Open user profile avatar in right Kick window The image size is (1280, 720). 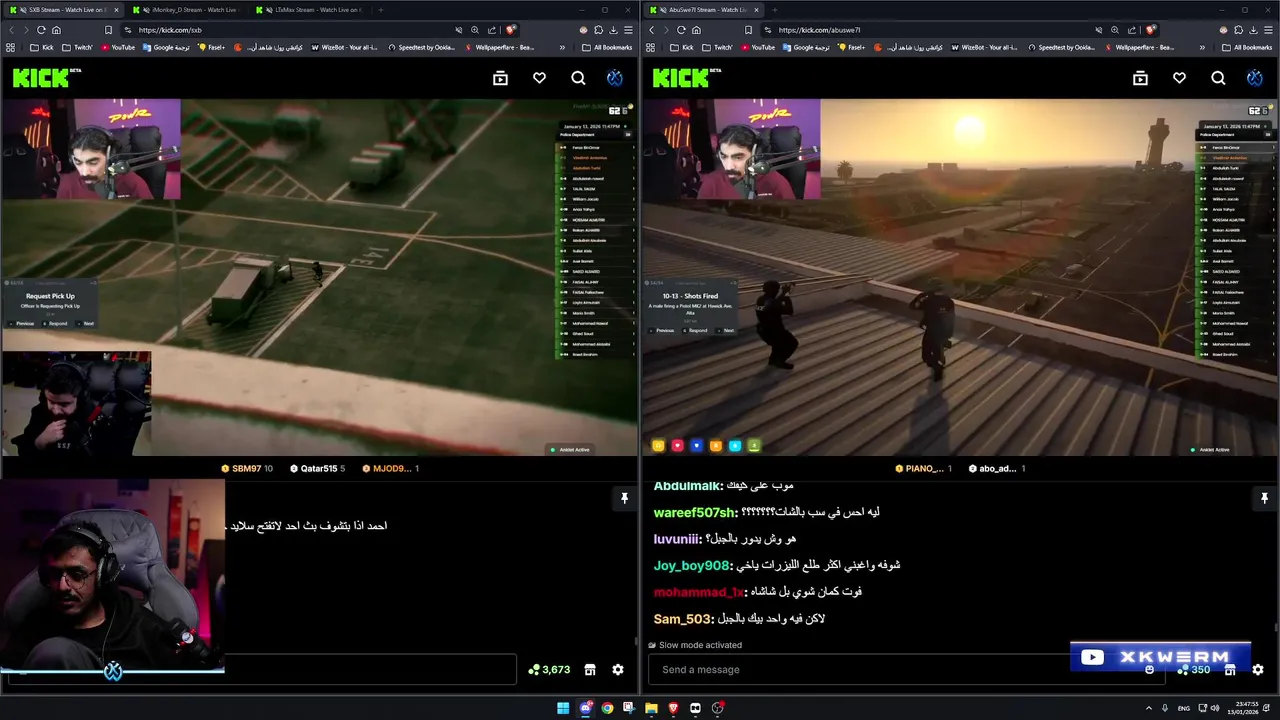1255,78
